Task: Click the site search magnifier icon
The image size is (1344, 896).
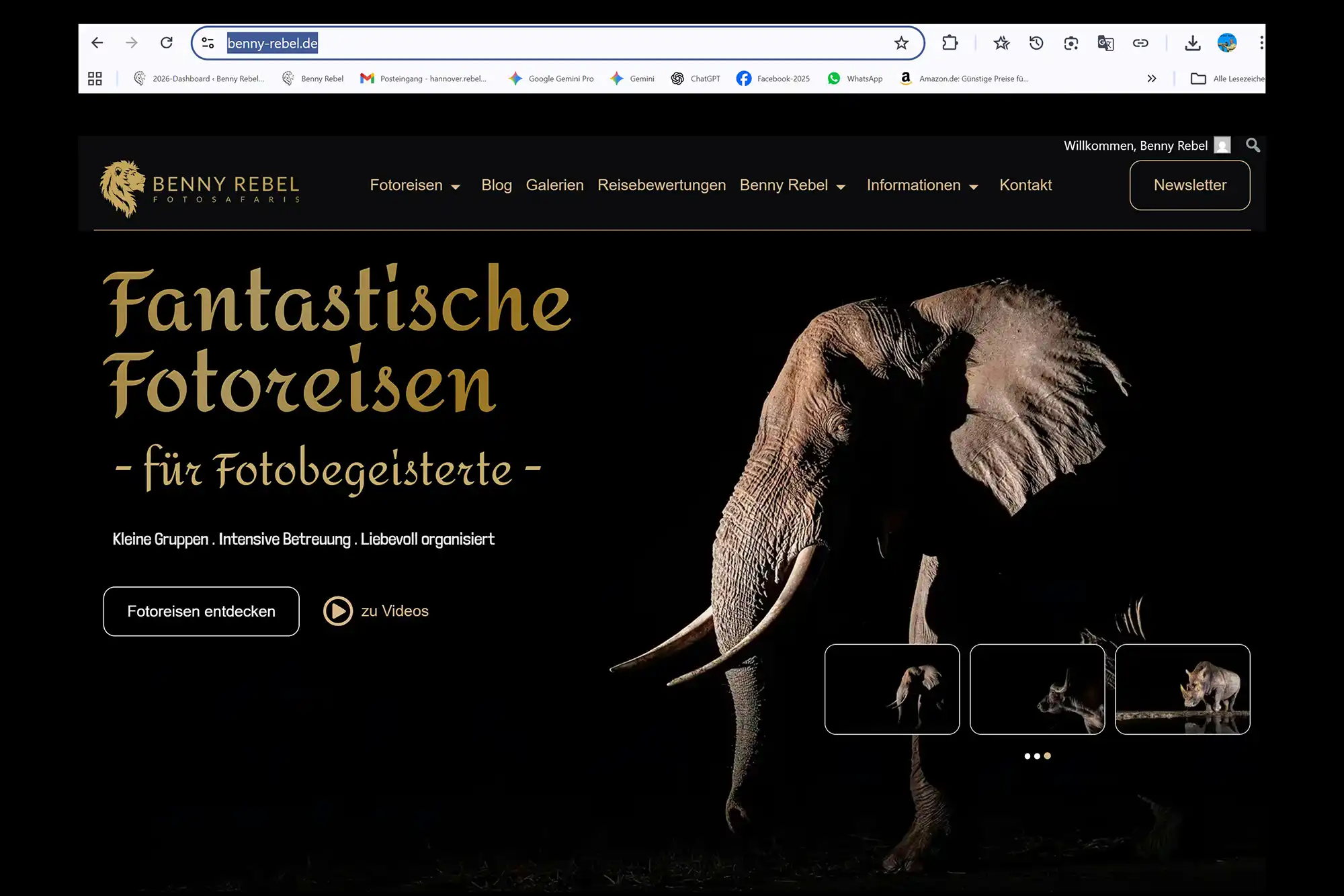Action: pos(1253,145)
